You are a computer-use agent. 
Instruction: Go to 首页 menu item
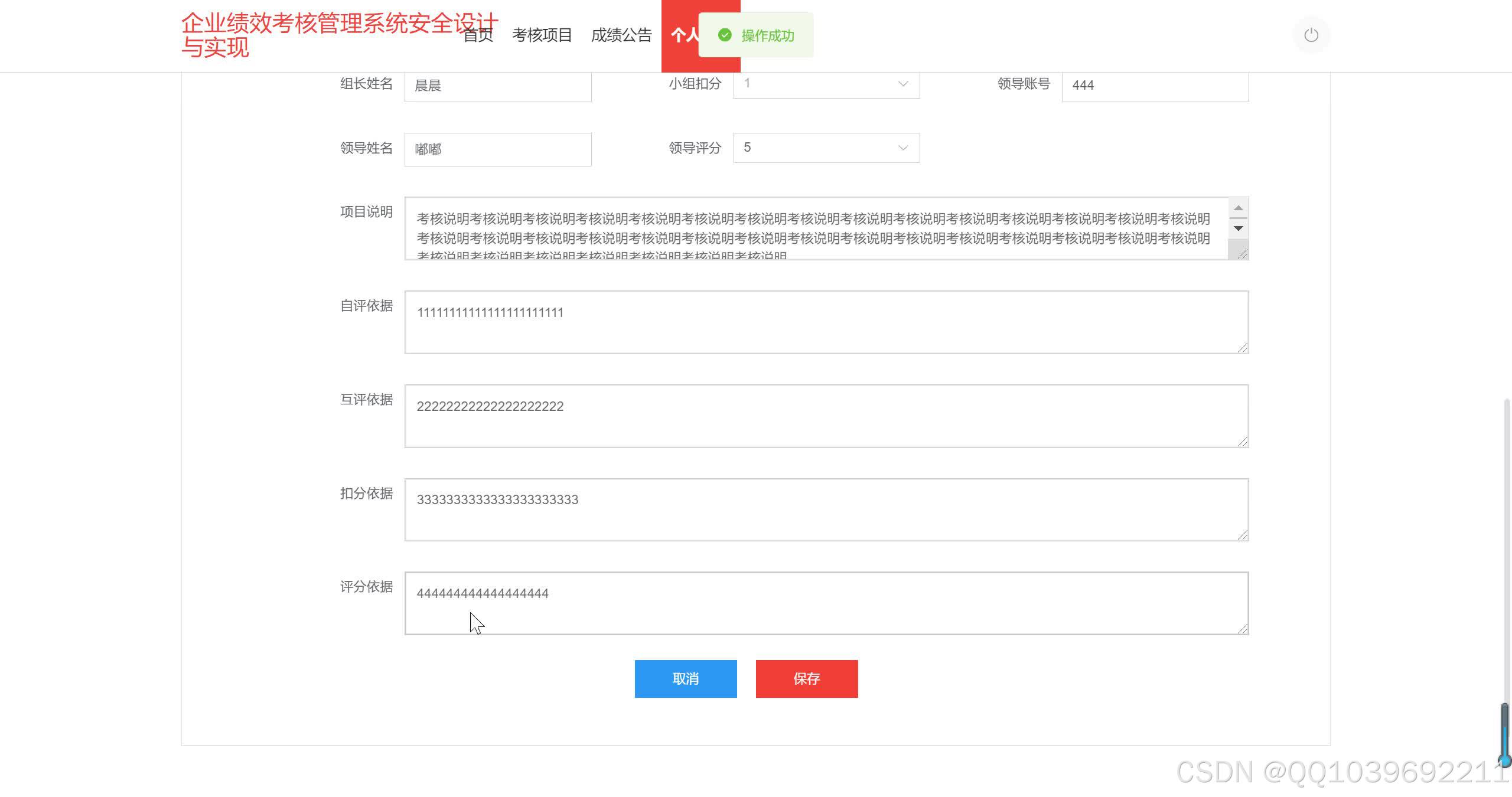coord(478,35)
